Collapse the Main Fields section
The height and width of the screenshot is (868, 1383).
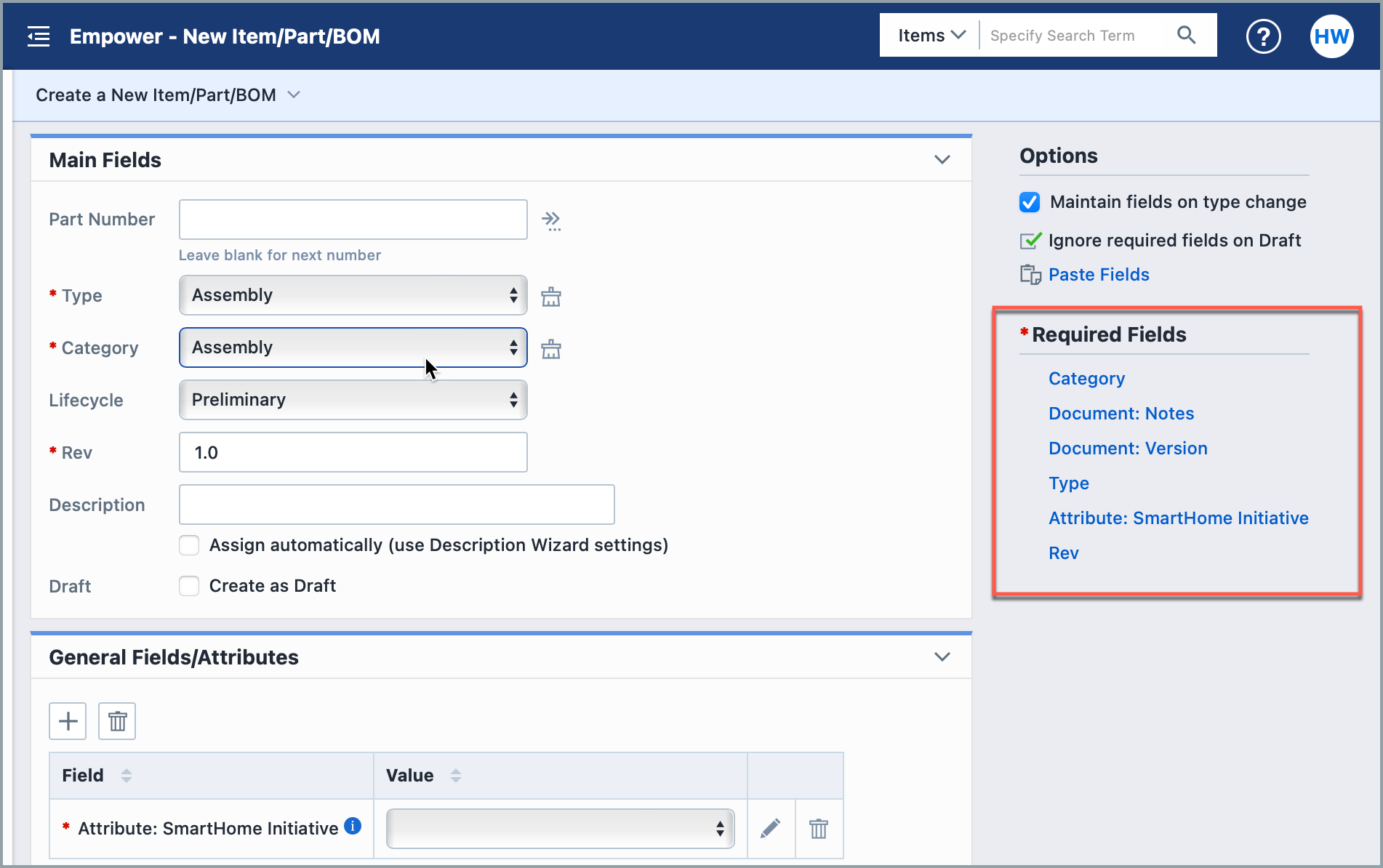click(942, 159)
